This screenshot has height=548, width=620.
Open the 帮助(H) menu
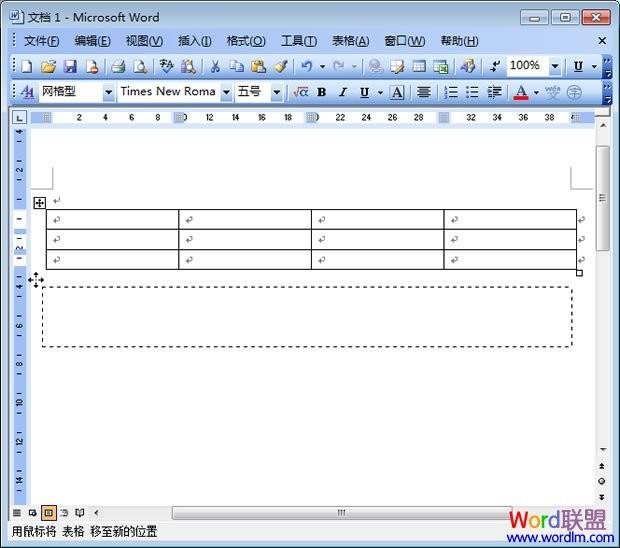coord(459,41)
